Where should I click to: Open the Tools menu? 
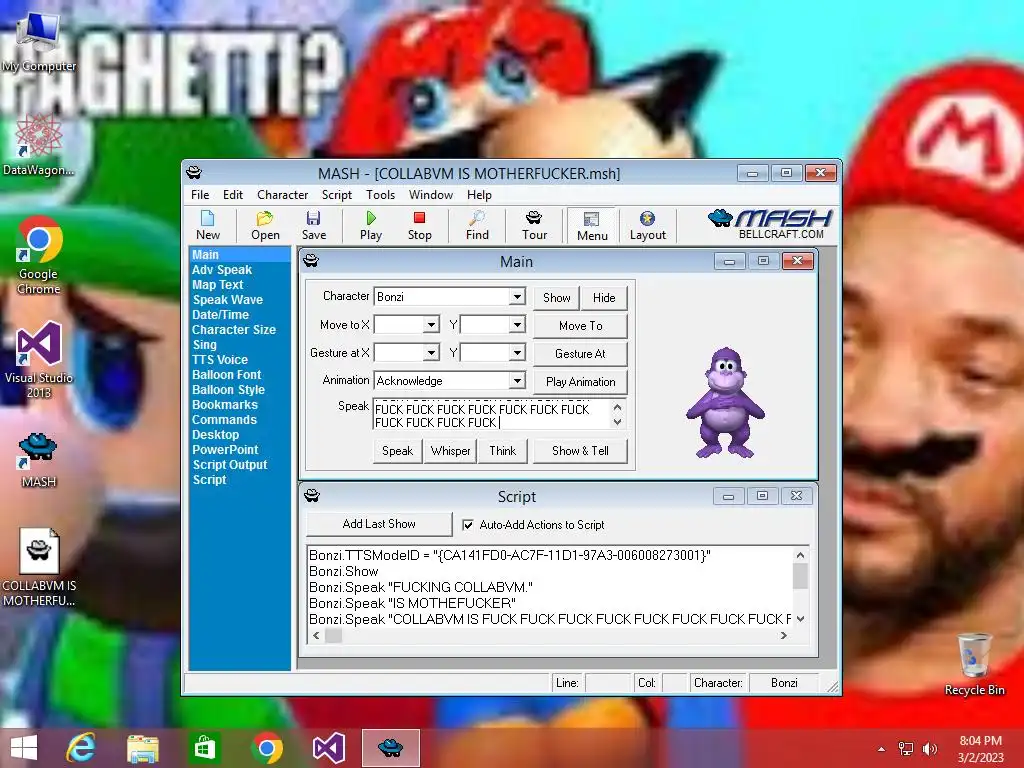[x=380, y=195]
